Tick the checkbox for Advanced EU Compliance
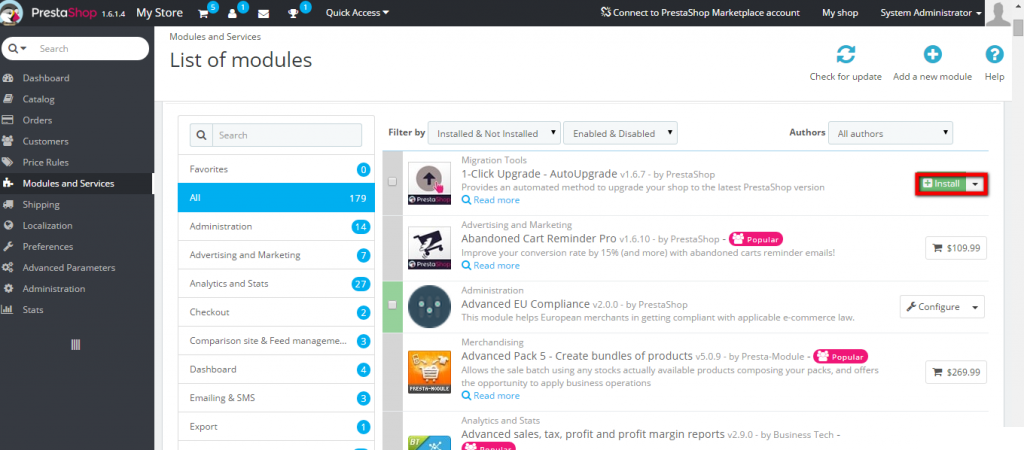 click(x=392, y=304)
